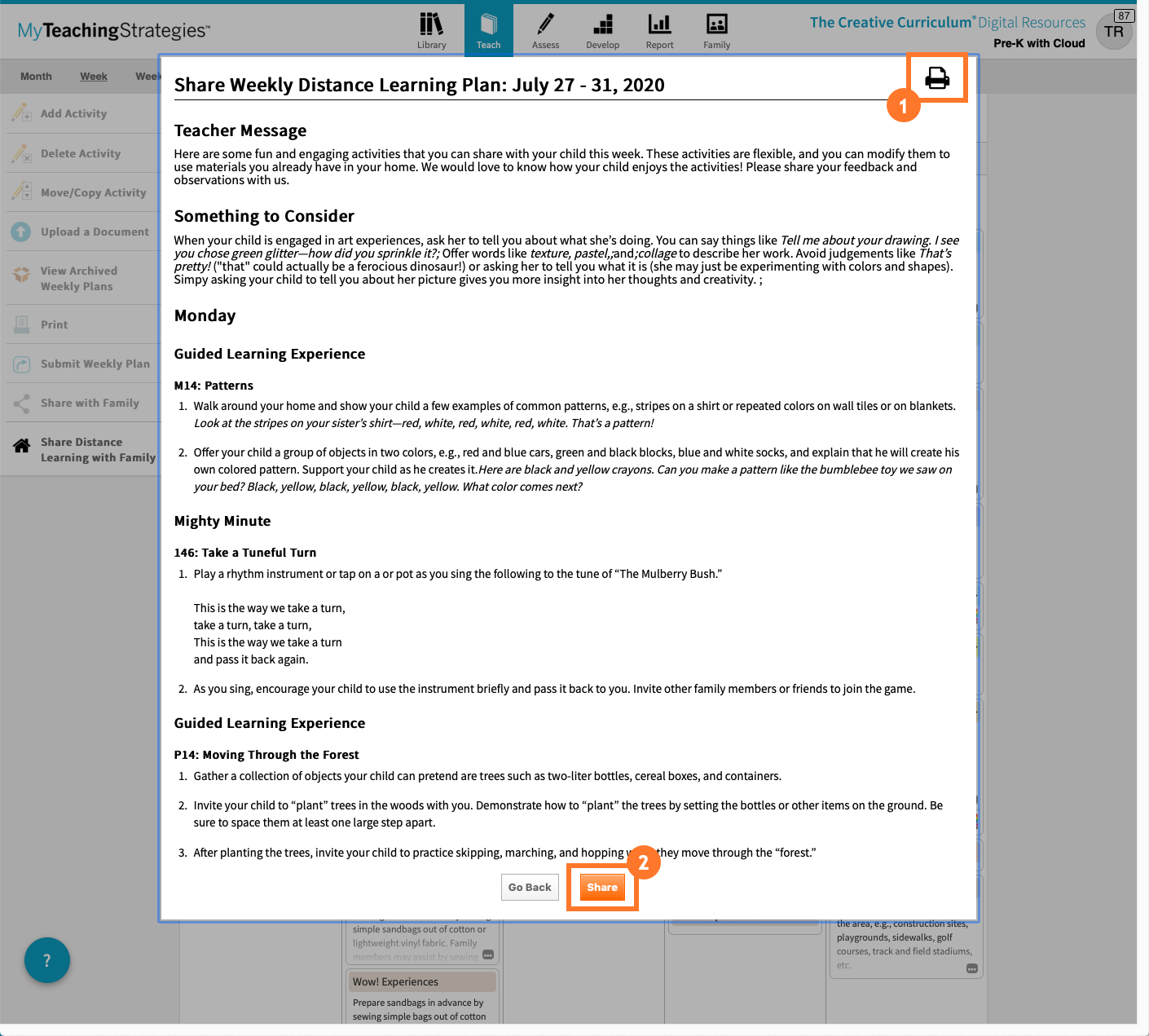Switch to the Month view tab

[x=36, y=76]
